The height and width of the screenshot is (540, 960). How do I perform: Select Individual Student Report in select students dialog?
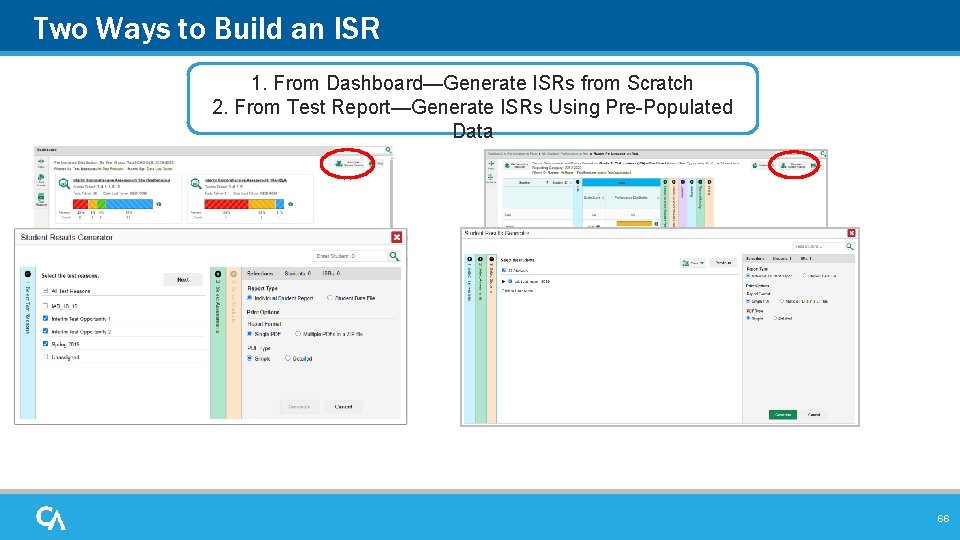748,276
